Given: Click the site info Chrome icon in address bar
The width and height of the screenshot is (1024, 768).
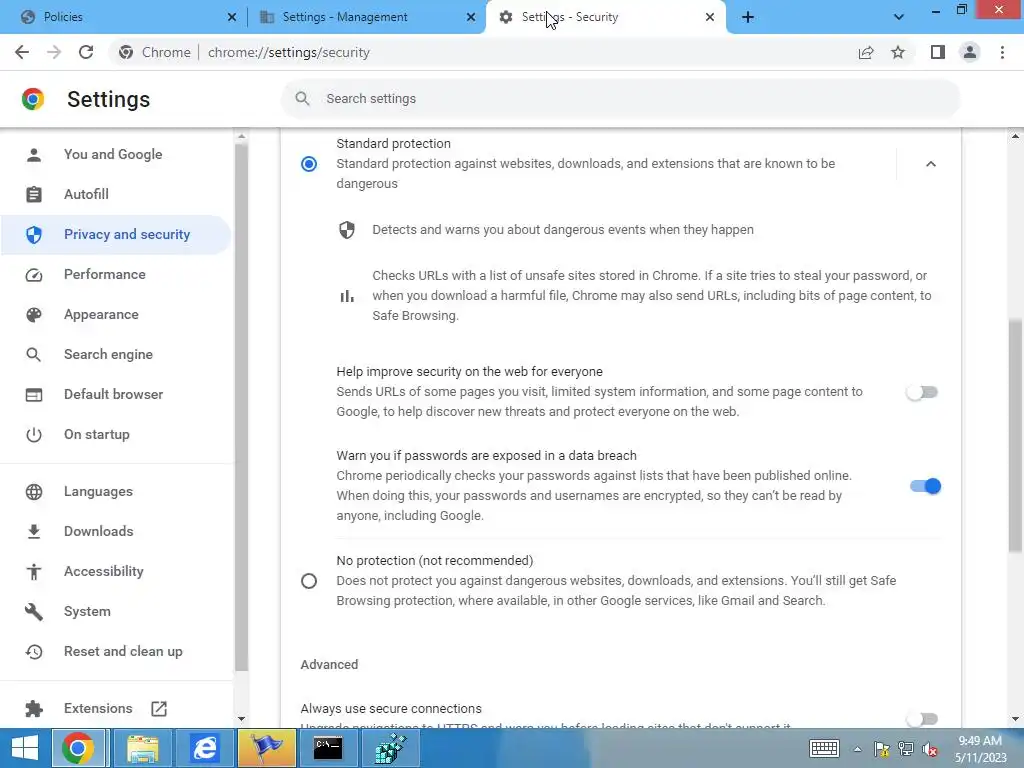Looking at the screenshot, I should point(126,52).
